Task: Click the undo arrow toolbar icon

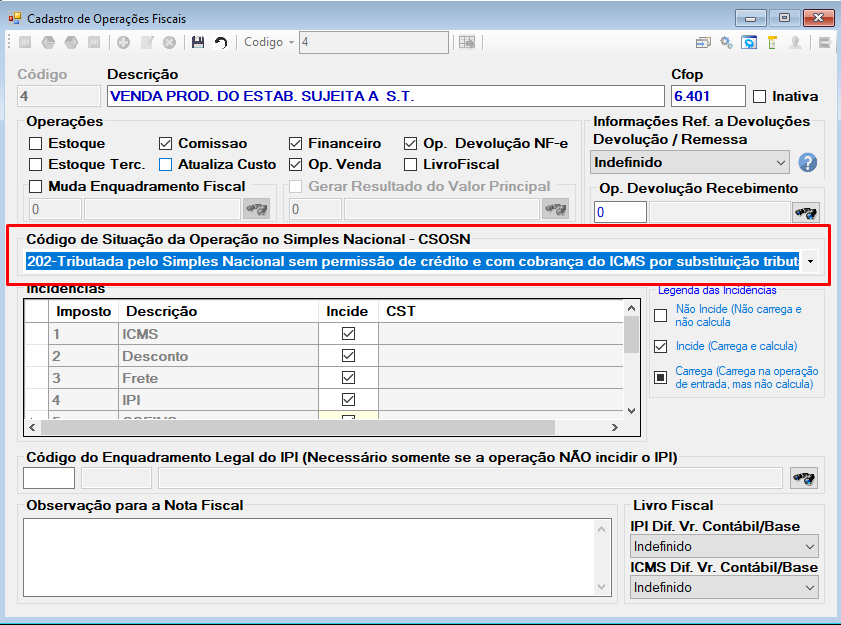Action: click(x=221, y=42)
